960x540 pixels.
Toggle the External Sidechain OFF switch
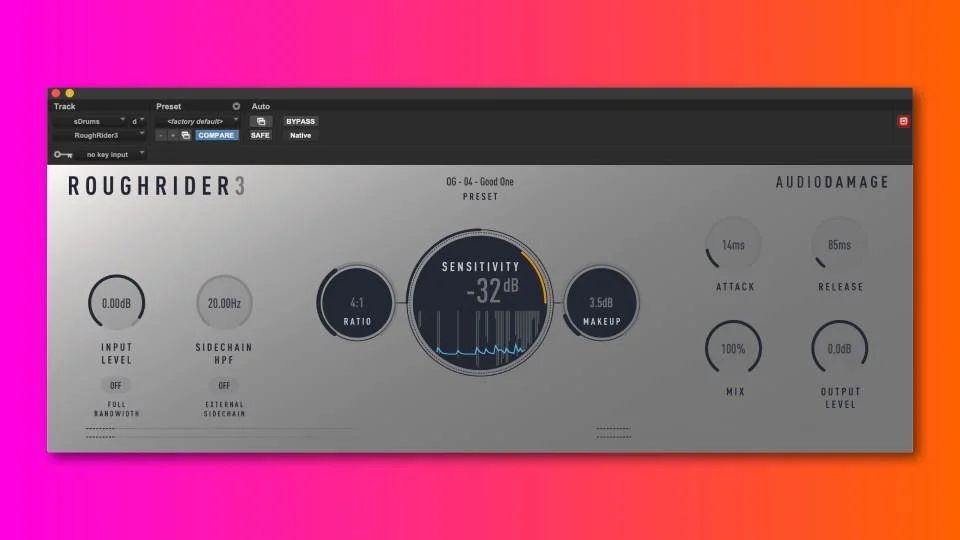(224, 385)
